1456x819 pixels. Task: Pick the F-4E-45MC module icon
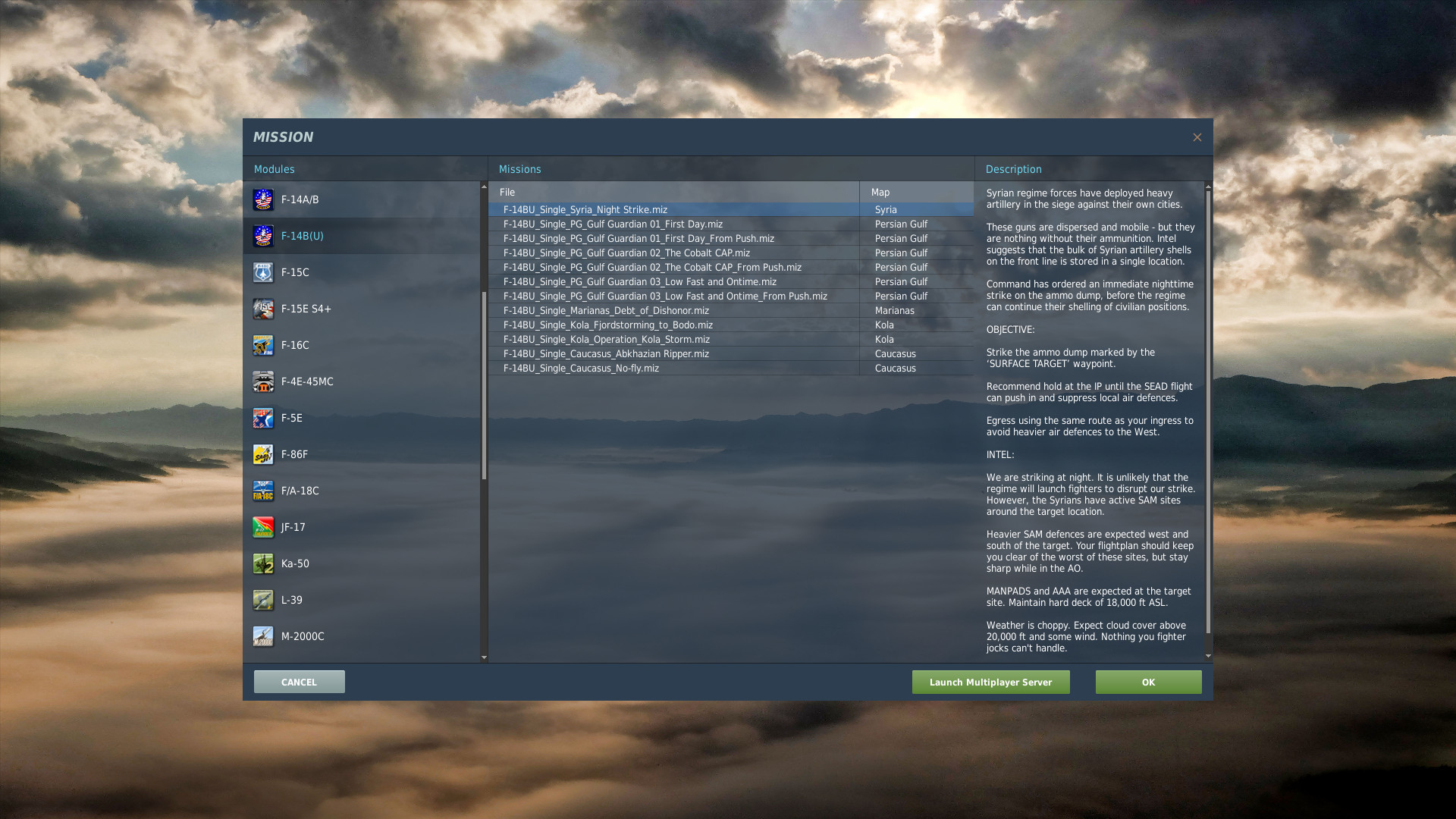tap(263, 381)
